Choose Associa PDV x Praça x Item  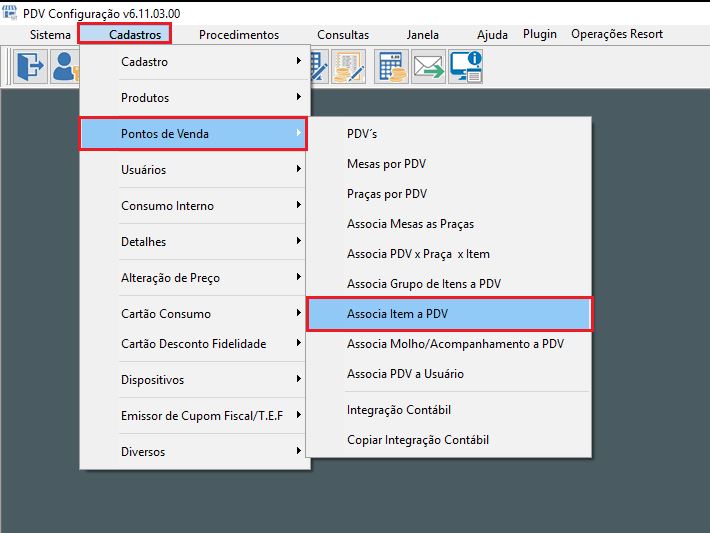point(449,254)
